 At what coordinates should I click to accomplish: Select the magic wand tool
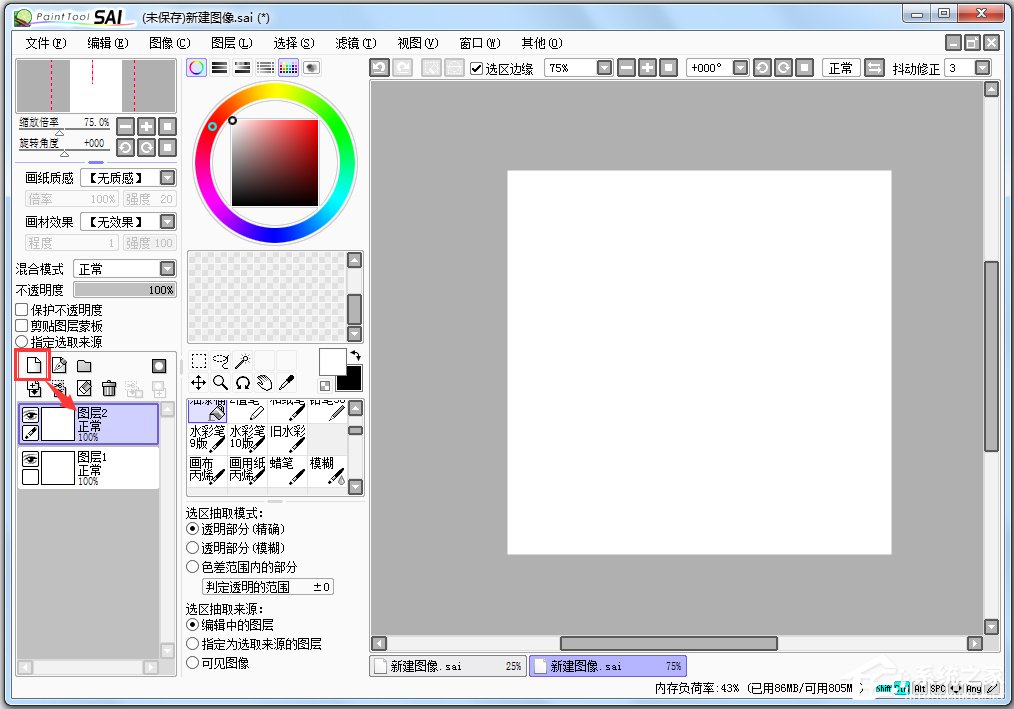(x=241, y=361)
